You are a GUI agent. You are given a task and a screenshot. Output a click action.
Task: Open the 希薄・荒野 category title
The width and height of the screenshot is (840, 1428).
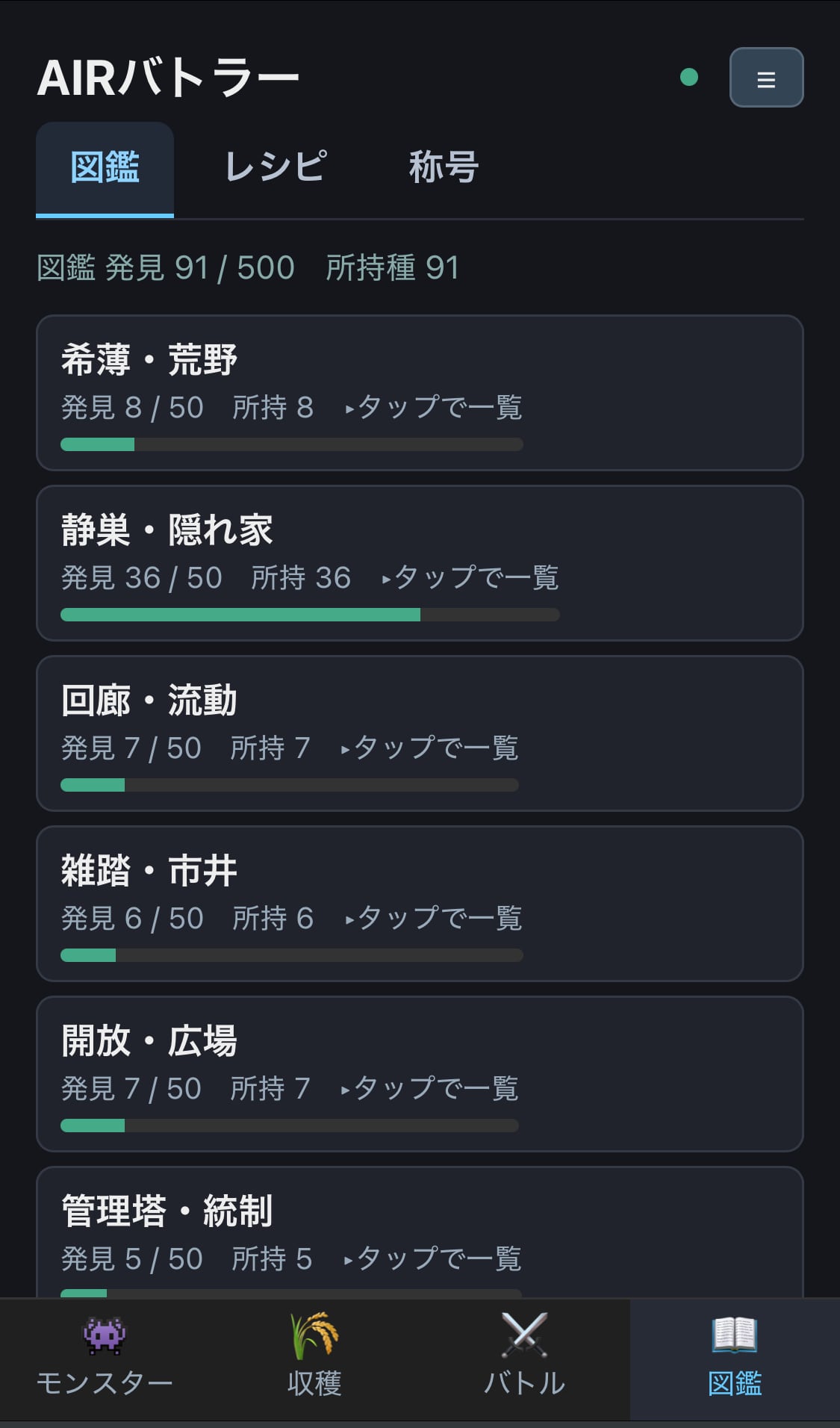[149, 360]
